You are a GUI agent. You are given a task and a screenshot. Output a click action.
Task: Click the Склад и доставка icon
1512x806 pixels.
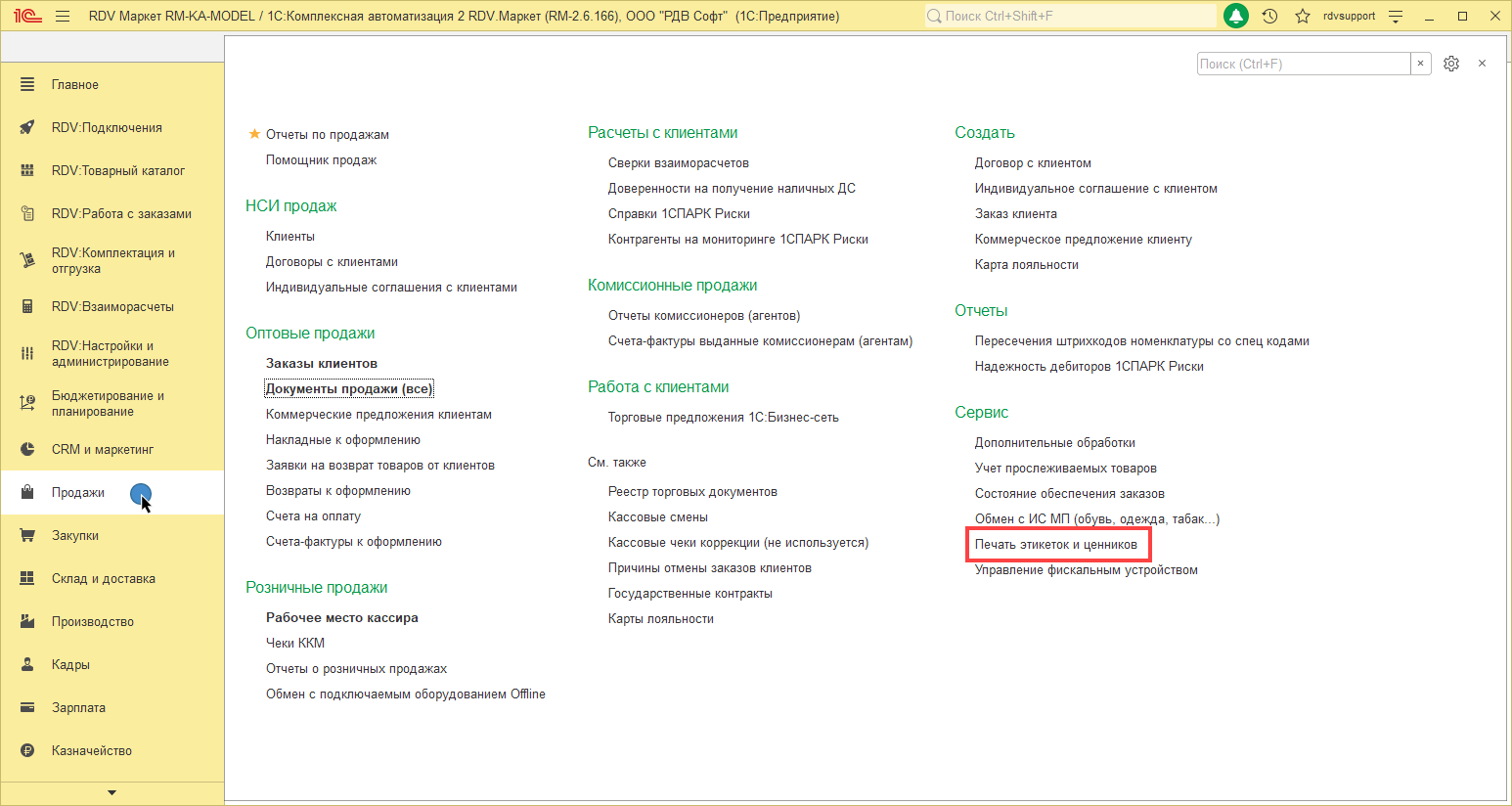27,579
